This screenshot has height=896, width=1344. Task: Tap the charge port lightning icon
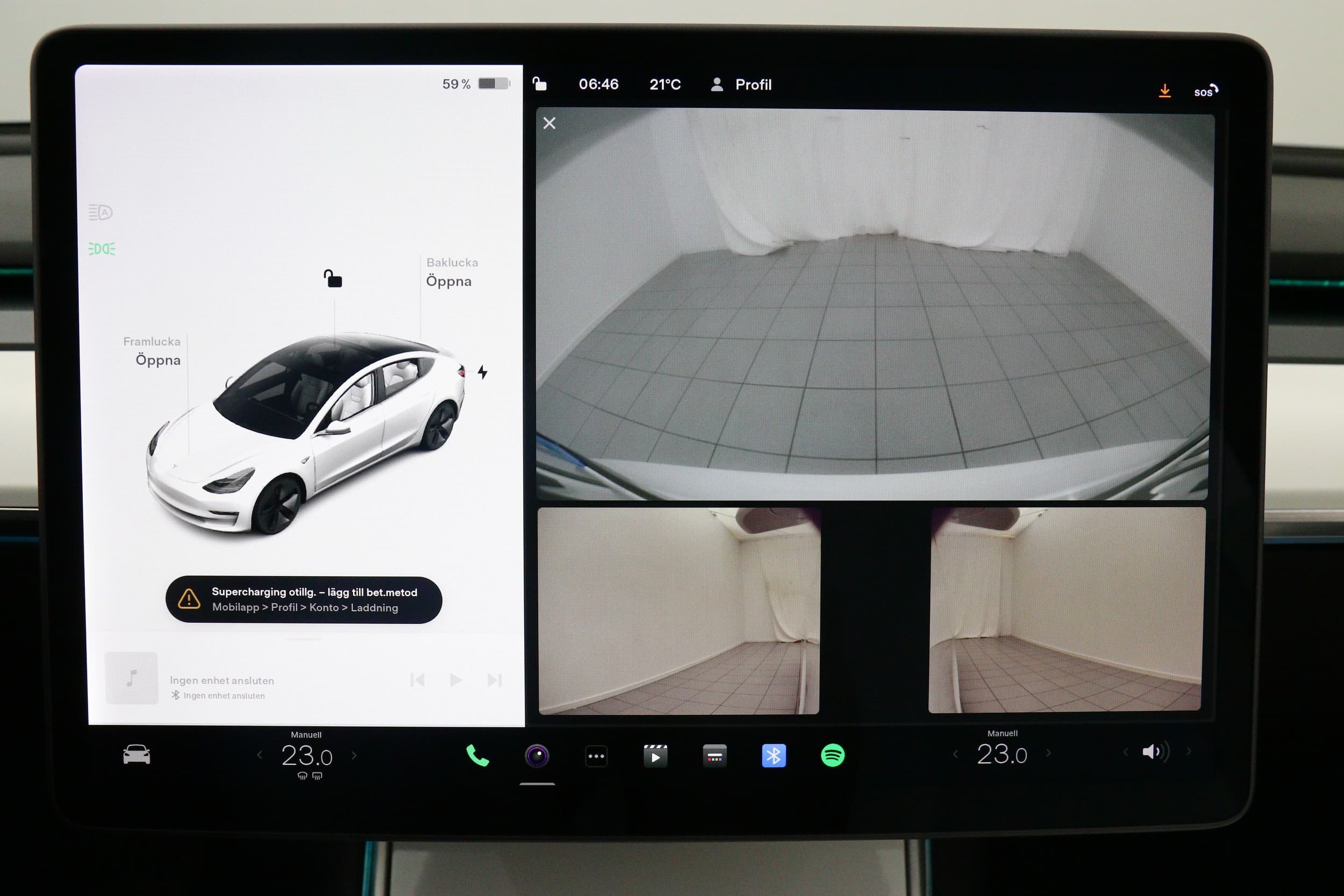point(482,372)
